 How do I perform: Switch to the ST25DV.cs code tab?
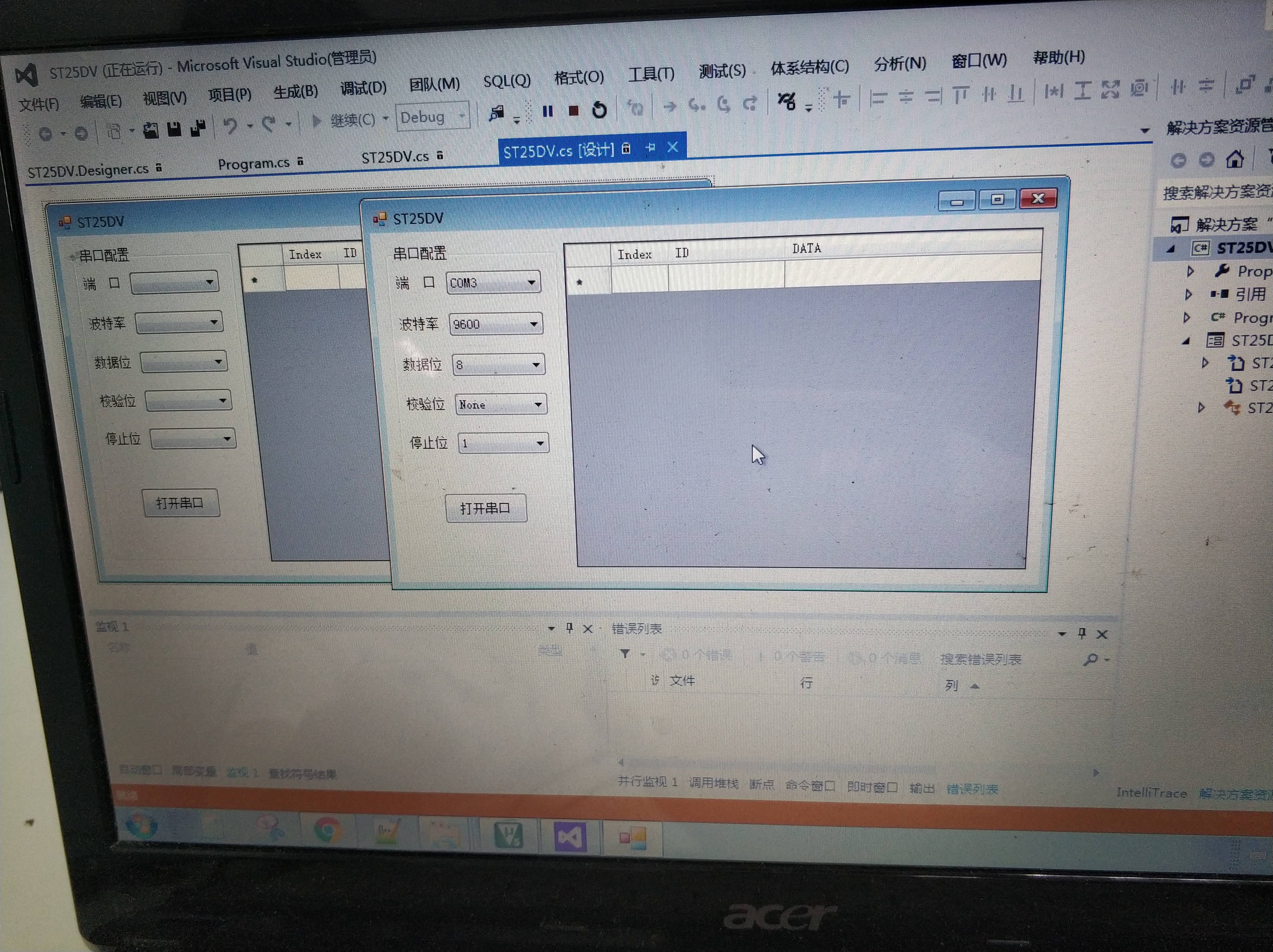click(395, 157)
